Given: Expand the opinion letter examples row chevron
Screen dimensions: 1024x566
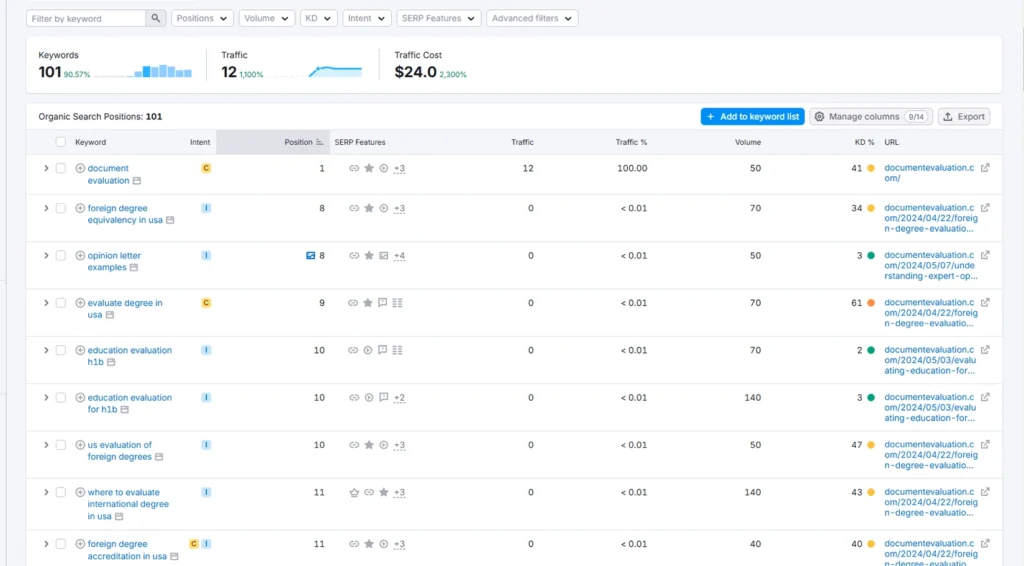Looking at the screenshot, I should pos(46,255).
